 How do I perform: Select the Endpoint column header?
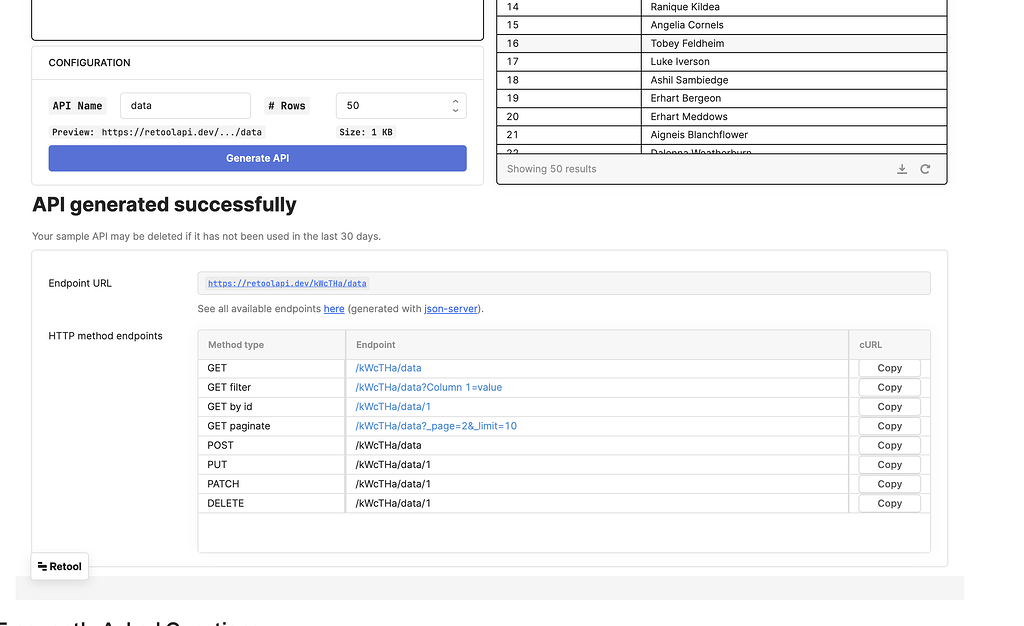(x=597, y=345)
